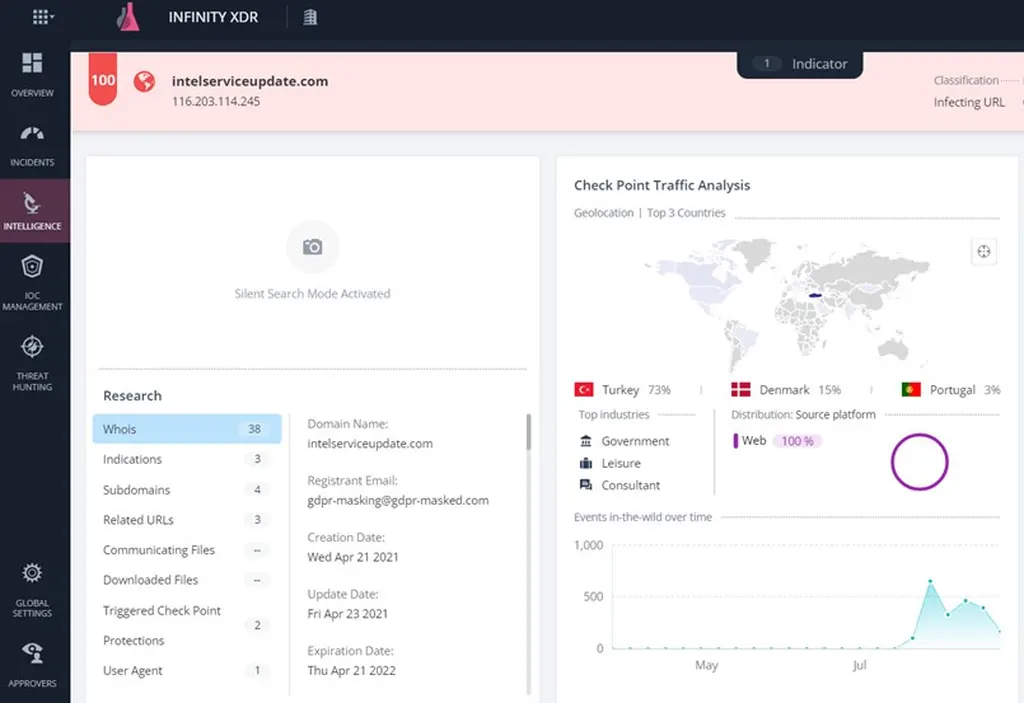Click the Infinity XDR flask logo
This screenshot has width=1024, height=703.
129,17
